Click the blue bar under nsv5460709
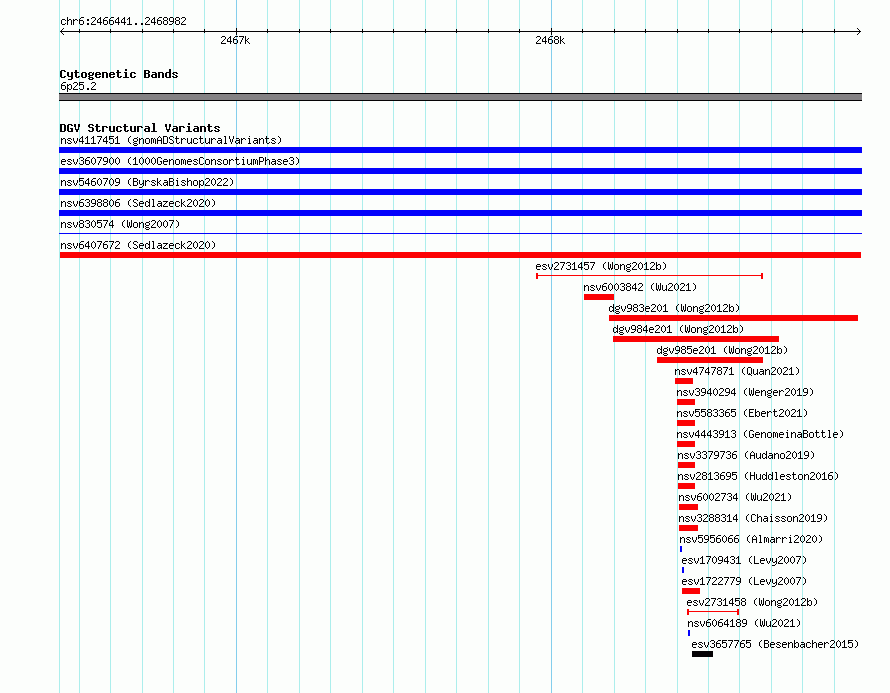The height and width of the screenshot is (693, 890). (460, 192)
